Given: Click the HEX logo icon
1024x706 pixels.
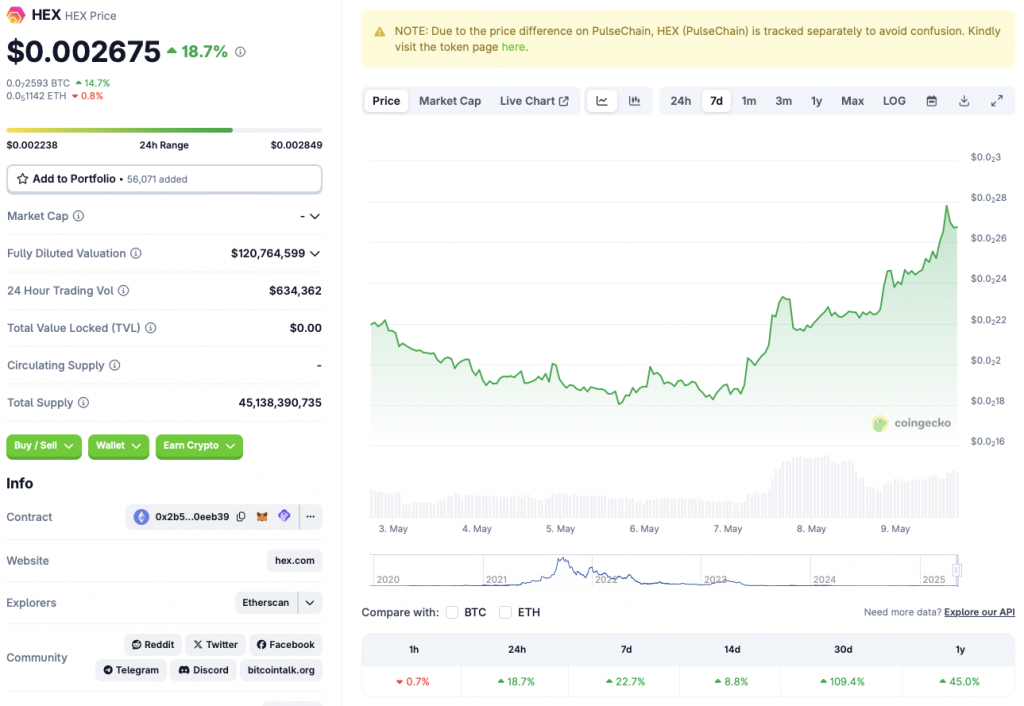Looking at the screenshot, I should [16, 14].
